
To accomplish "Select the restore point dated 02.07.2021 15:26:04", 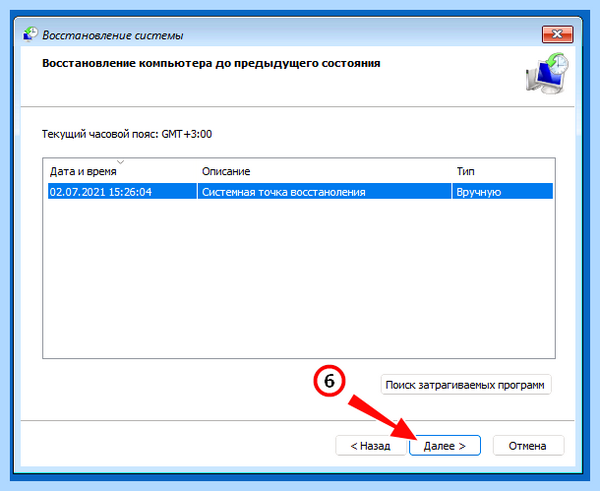I will pos(300,191).
